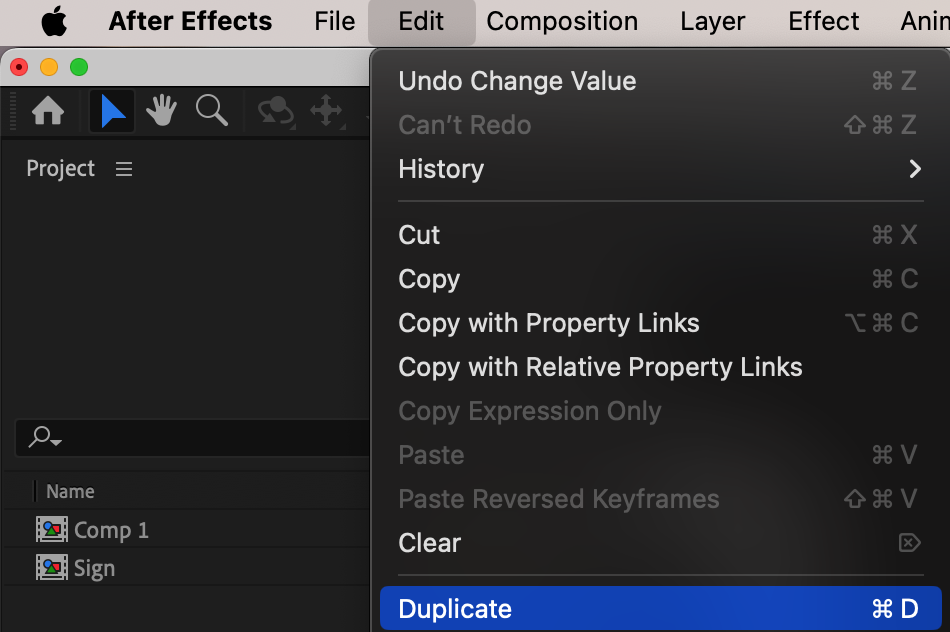Click the Project panel search field
The height and width of the screenshot is (632, 950).
193,437
